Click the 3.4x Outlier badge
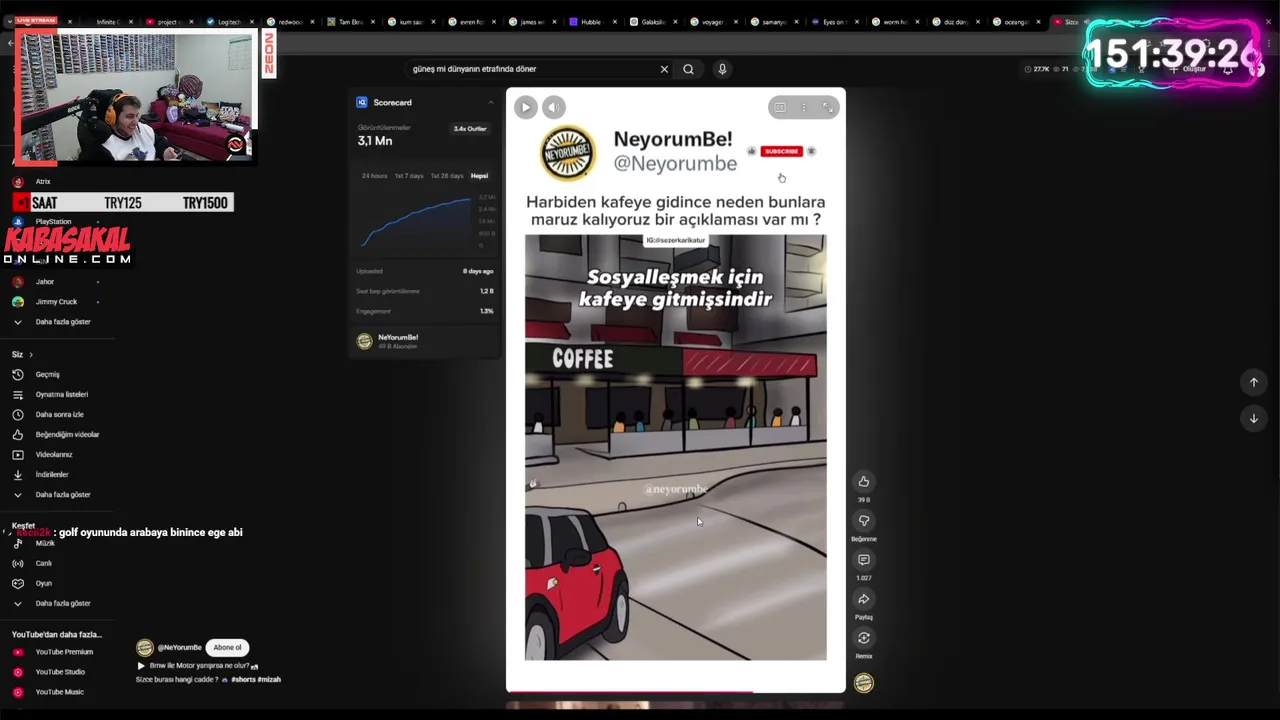This screenshot has height=720, width=1280. coord(470,129)
